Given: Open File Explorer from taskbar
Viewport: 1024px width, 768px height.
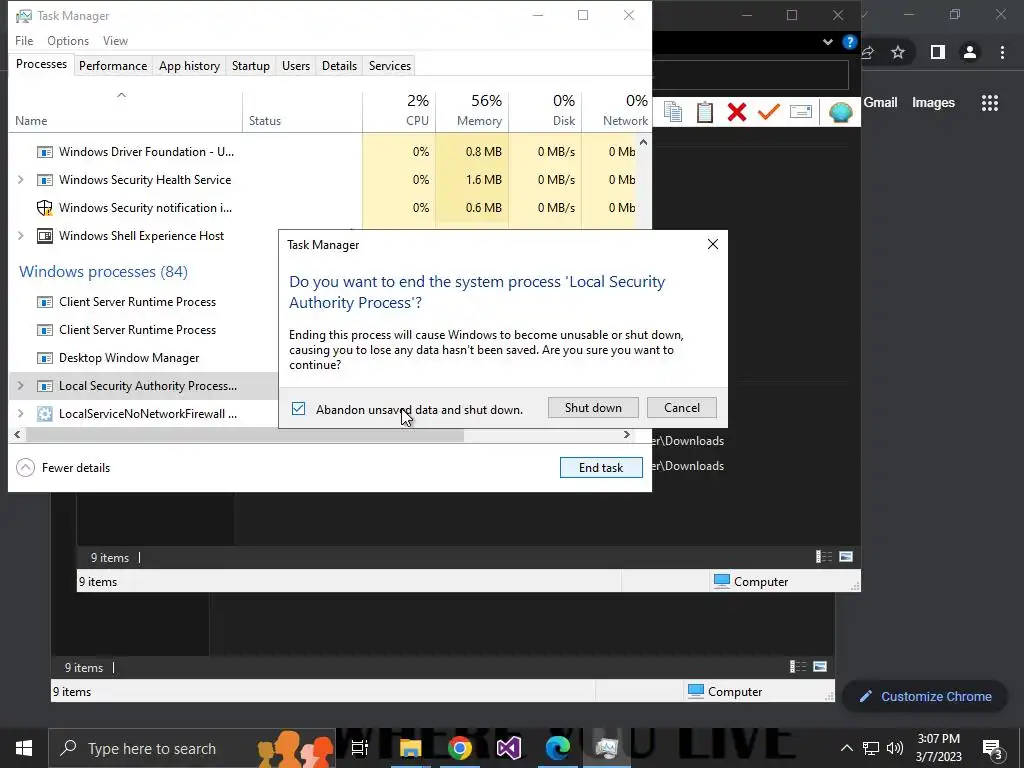Looking at the screenshot, I should [411, 748].
